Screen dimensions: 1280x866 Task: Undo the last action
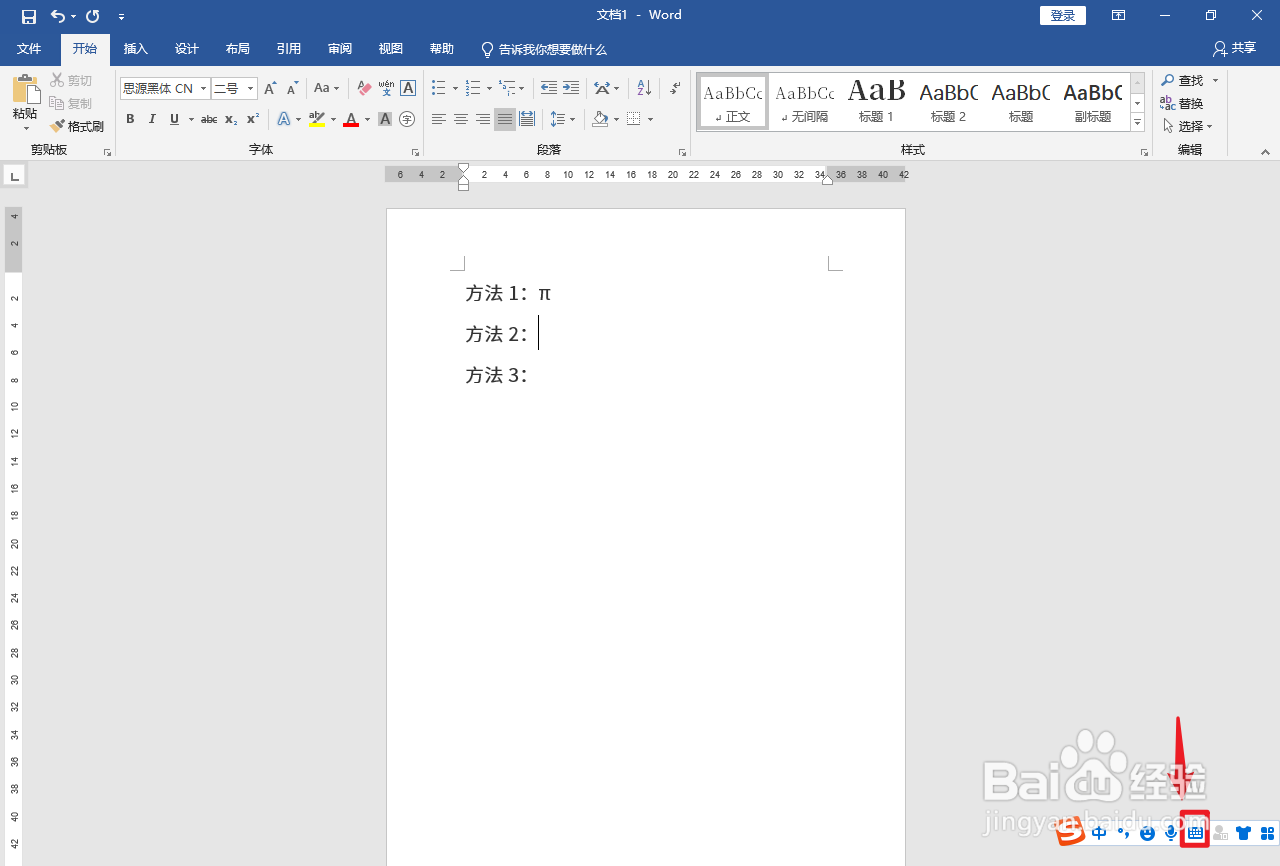(58, 16)
